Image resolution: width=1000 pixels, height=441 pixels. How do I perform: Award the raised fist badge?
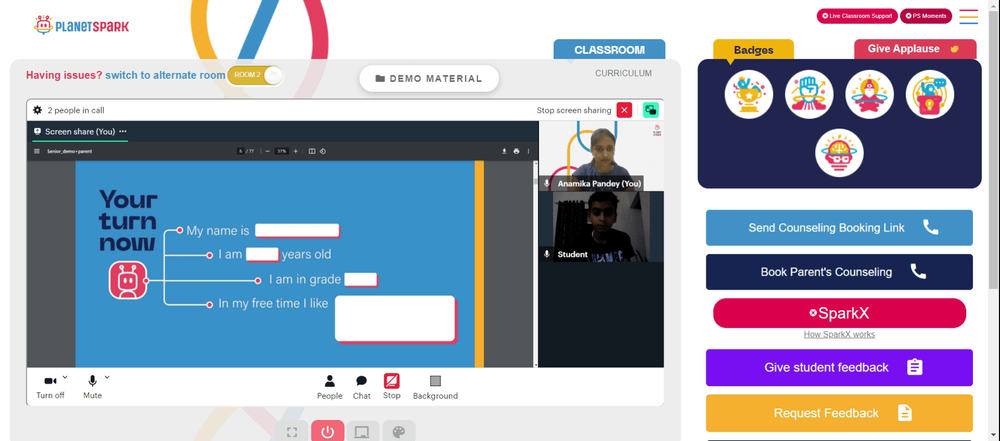click(x=809, y=94)
